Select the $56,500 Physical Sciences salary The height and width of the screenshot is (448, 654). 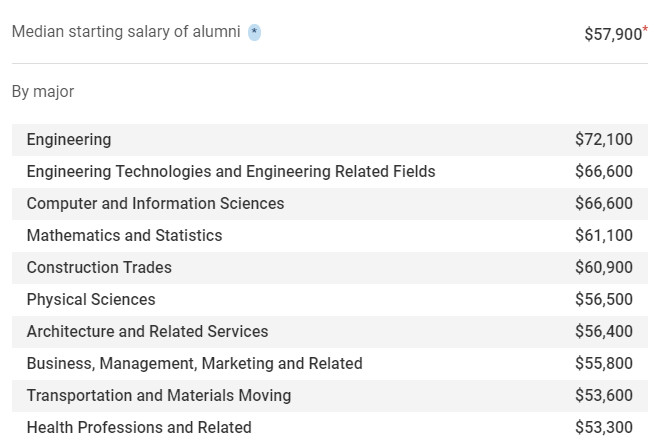tap(604, 300)
